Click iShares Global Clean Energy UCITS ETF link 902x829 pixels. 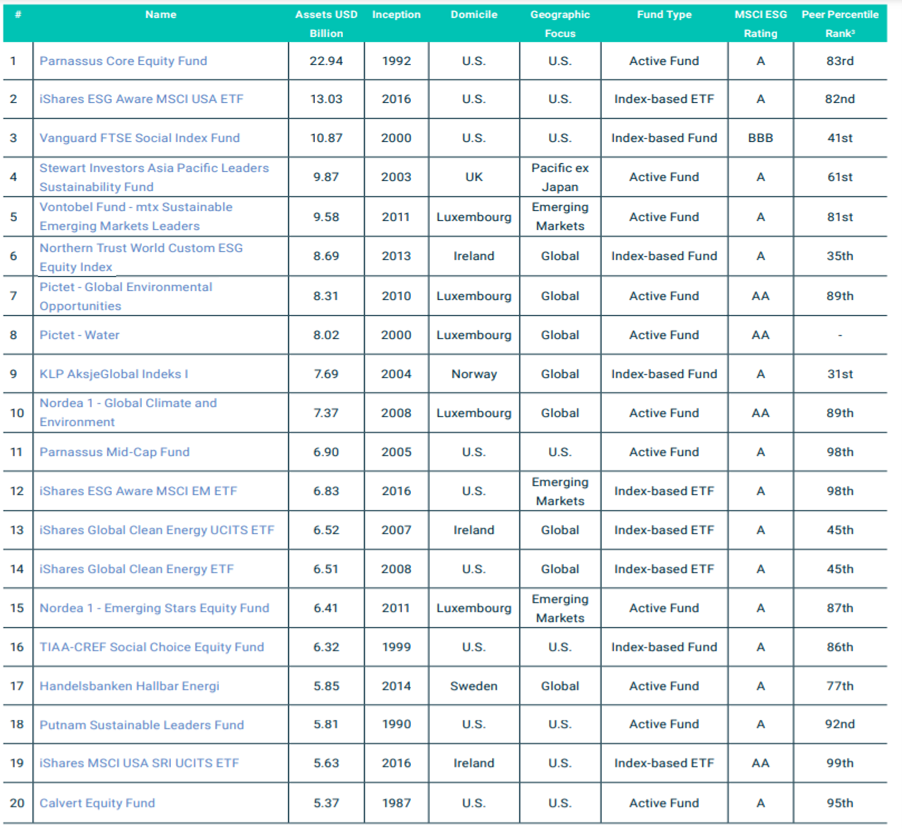click(157, 530)
